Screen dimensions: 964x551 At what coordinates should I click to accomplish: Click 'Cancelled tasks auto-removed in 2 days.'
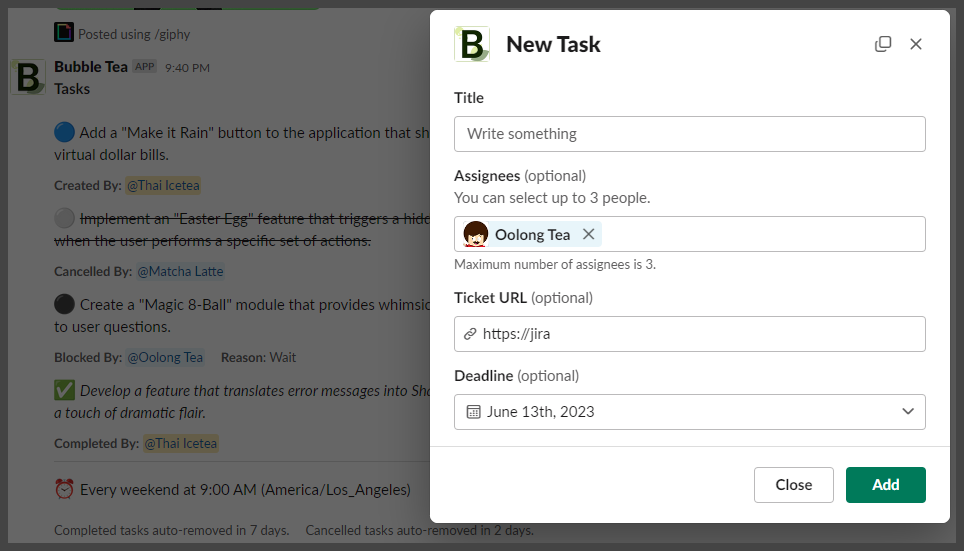pyautogui.click(x=419, y=530)
